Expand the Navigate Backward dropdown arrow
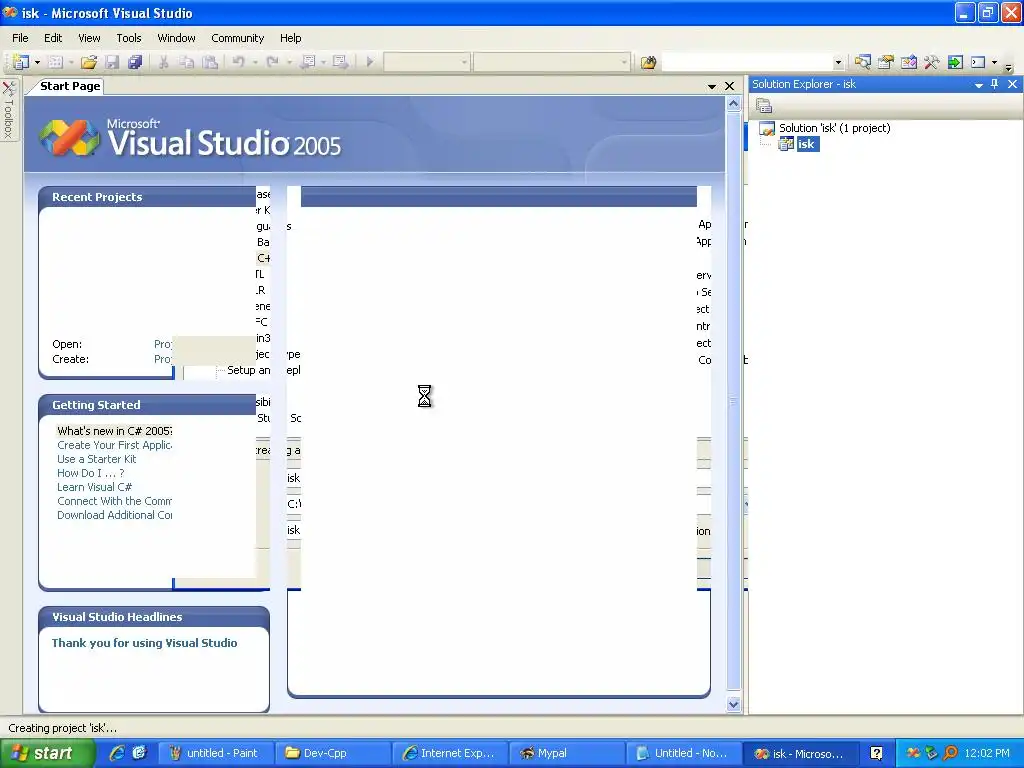This screenshot has height=768, width=1024. point(323,63)
